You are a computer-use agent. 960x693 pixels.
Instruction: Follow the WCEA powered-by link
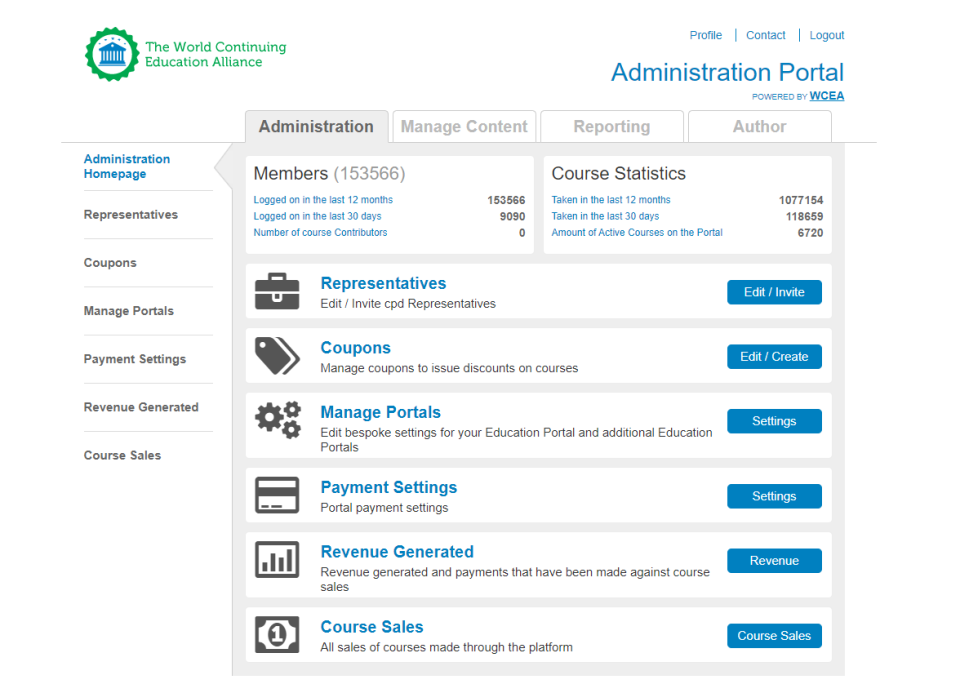827,96
